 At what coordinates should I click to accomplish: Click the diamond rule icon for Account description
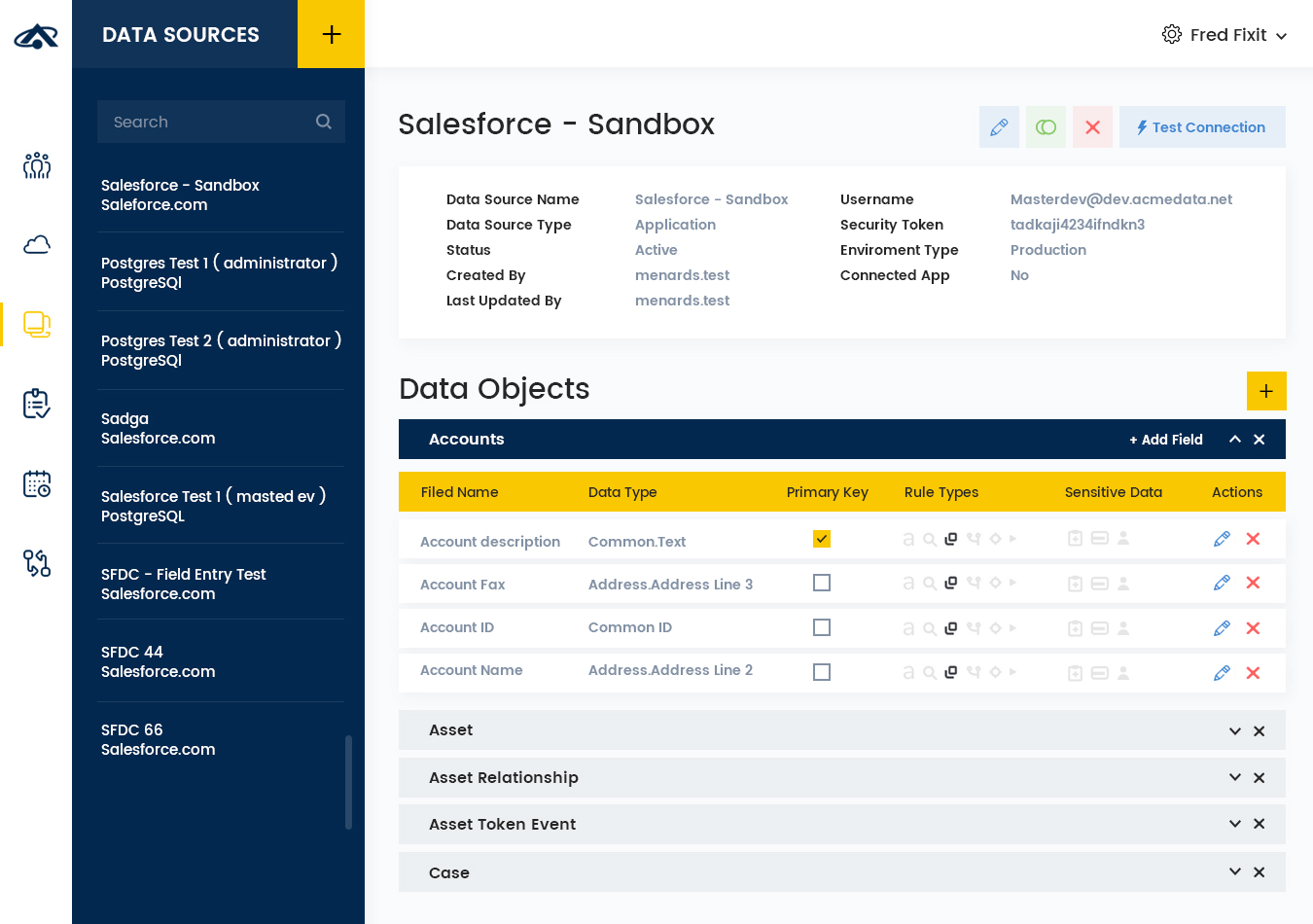tap(995, 538)
